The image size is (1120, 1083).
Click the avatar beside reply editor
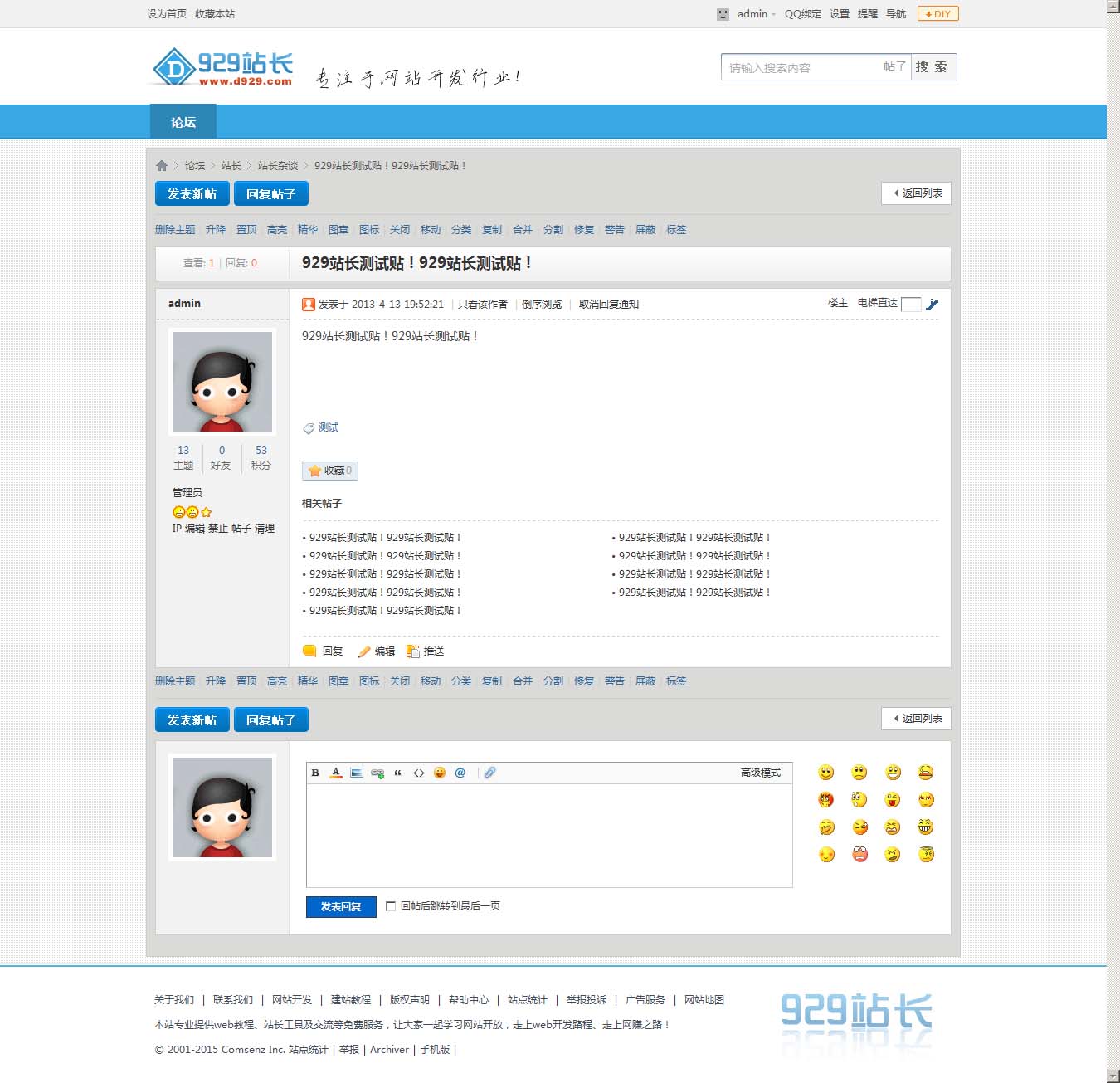(x=222, y=807)
